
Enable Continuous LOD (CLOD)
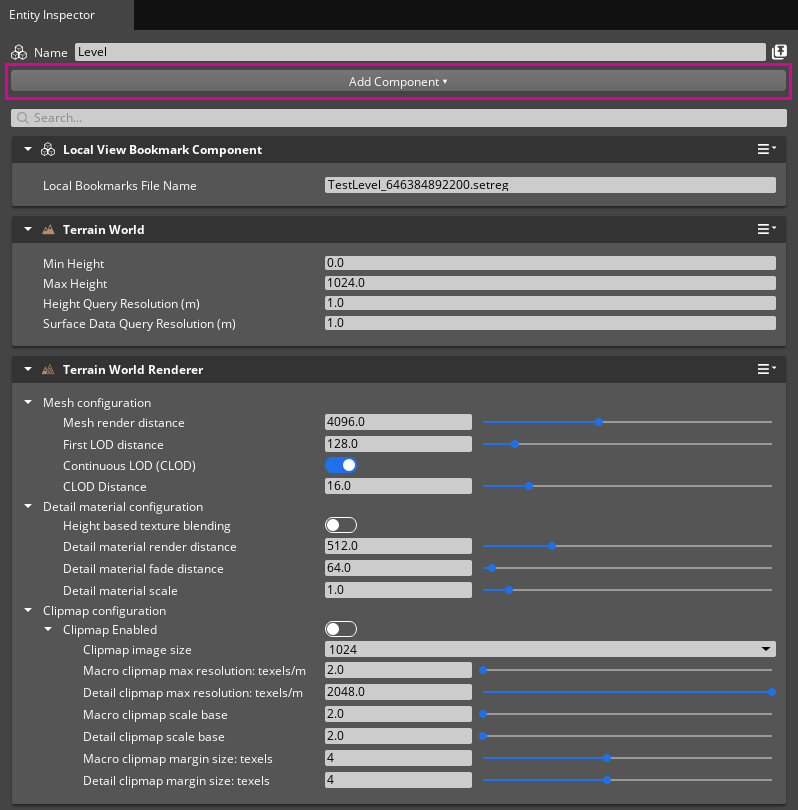(x=340, y=465)
